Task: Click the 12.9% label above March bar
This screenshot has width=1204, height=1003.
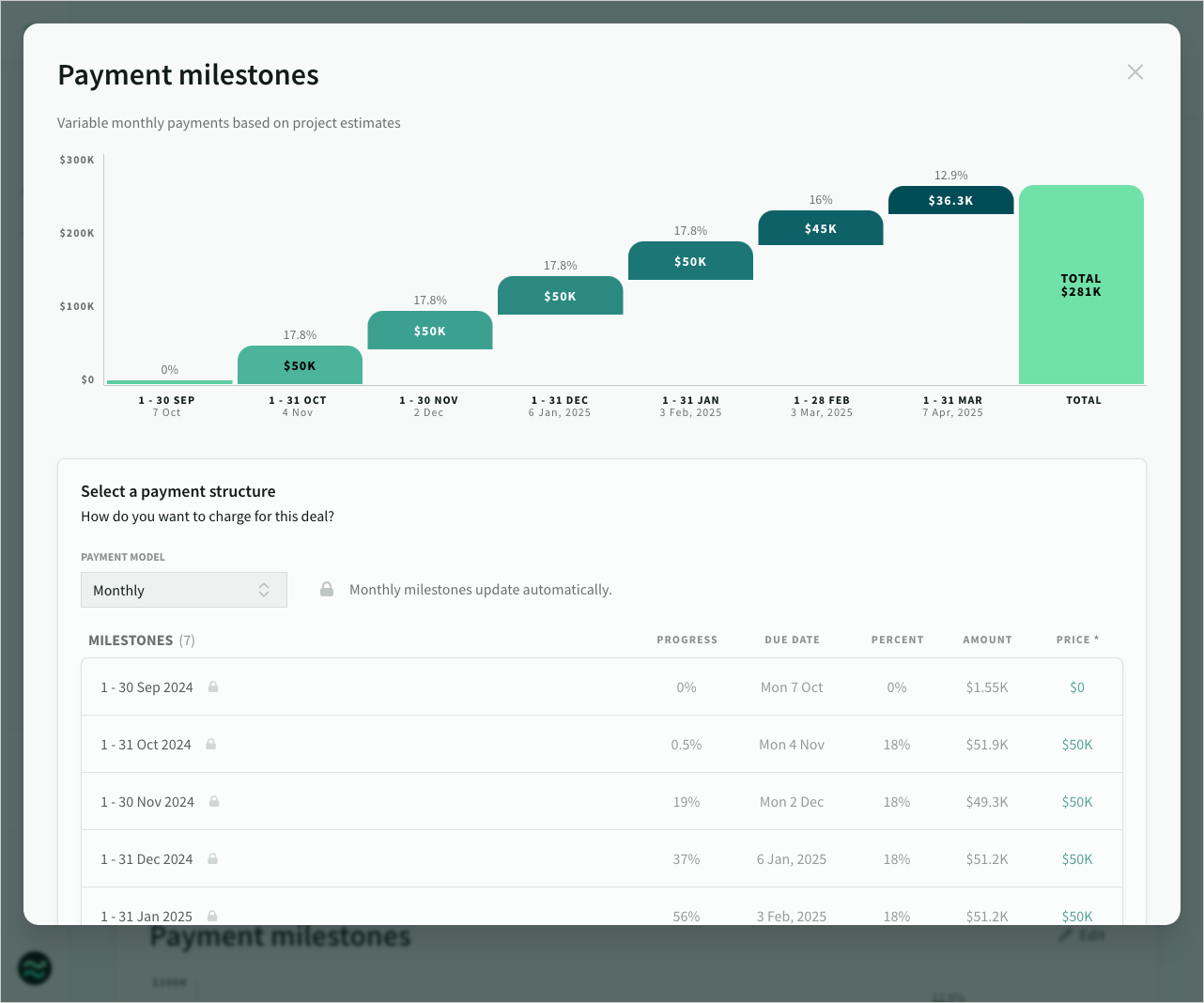Action: 950,176
